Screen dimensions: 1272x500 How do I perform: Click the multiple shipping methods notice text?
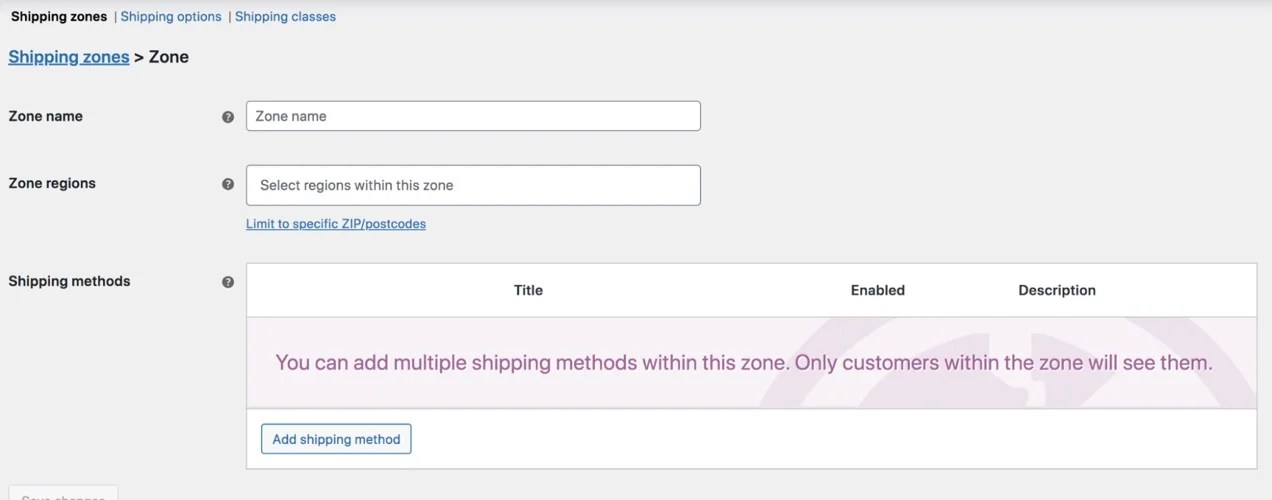tap(743, 363)
